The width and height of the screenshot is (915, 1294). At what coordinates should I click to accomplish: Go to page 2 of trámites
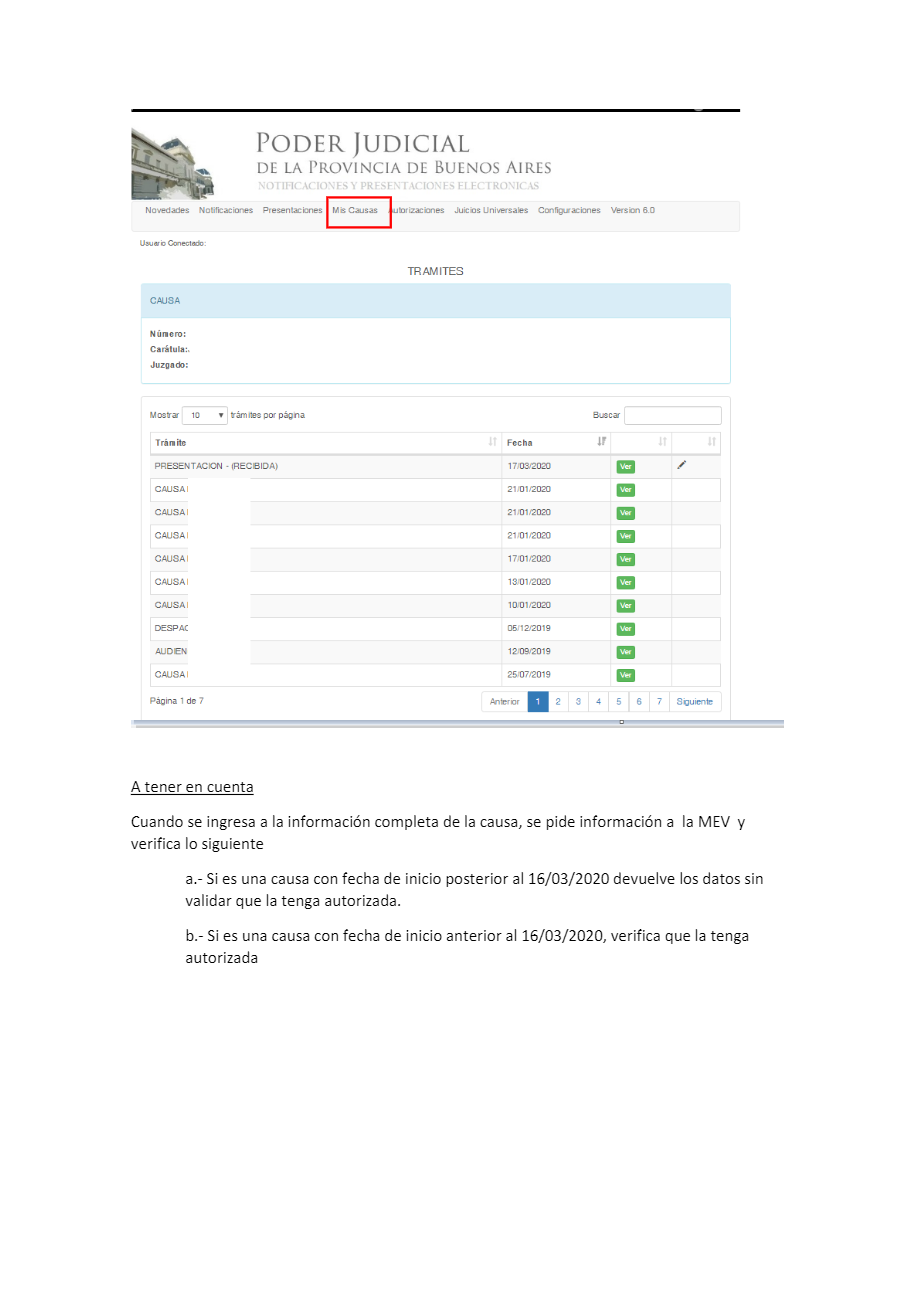click(558, 702)
